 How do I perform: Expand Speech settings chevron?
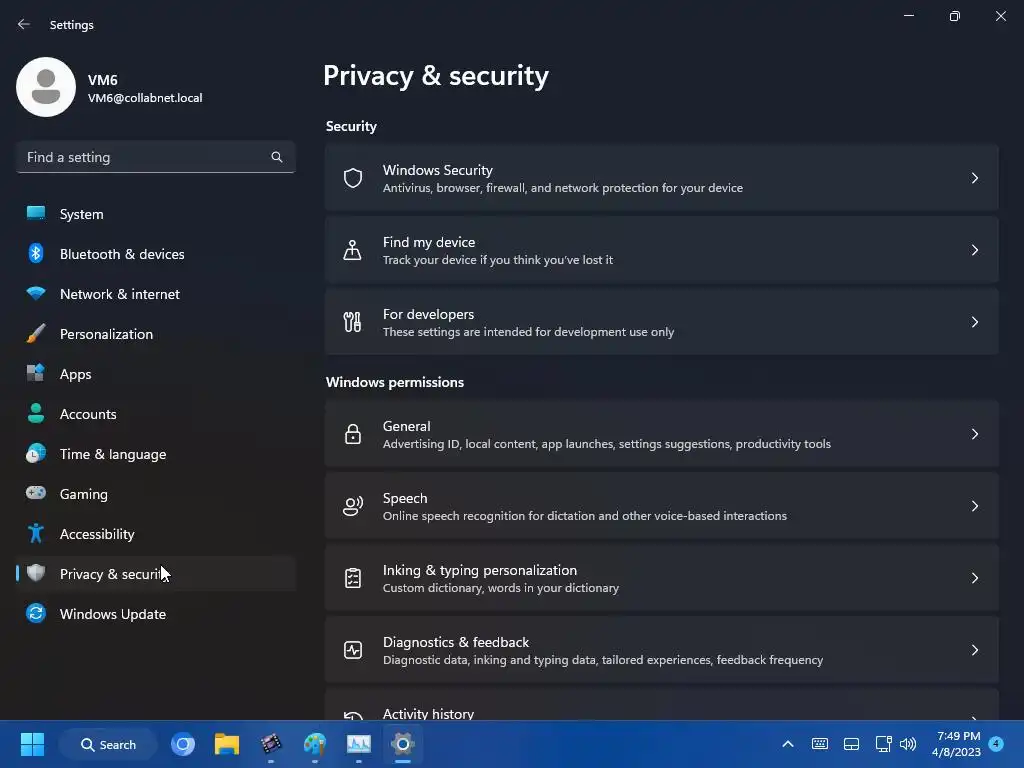pyautogui.click(x=974, y=506)
